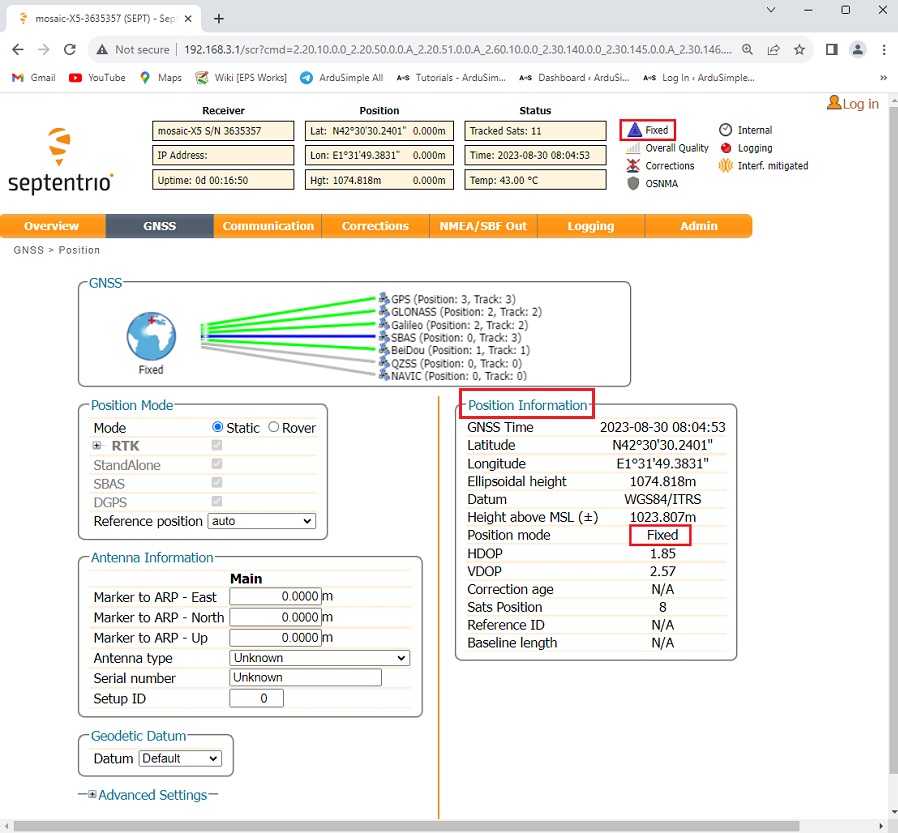Toggle the RTK checkbox
Image resolution: width=898 pixels, height=833 pixels.
tap(217, 445)
